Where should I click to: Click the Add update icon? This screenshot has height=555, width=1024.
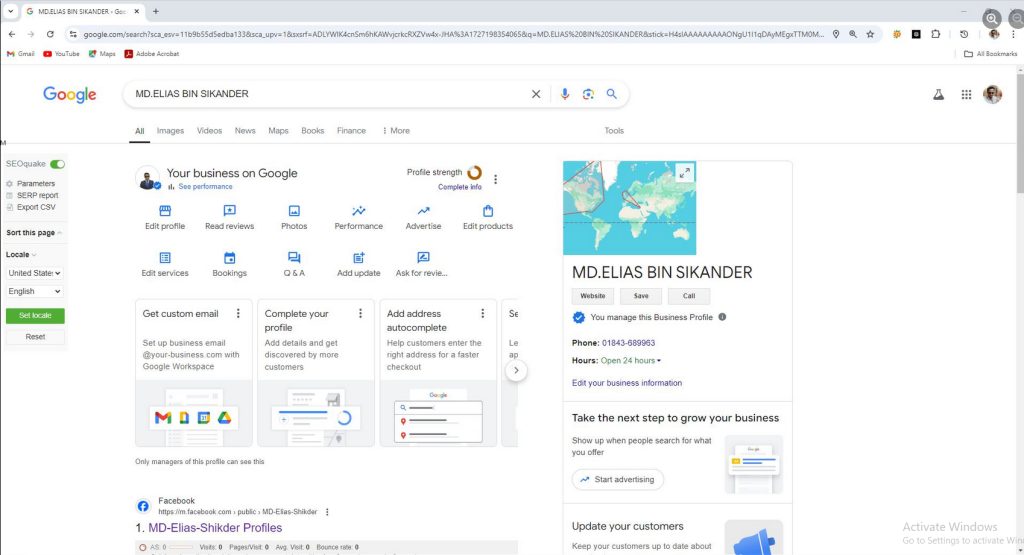point(358,258)
